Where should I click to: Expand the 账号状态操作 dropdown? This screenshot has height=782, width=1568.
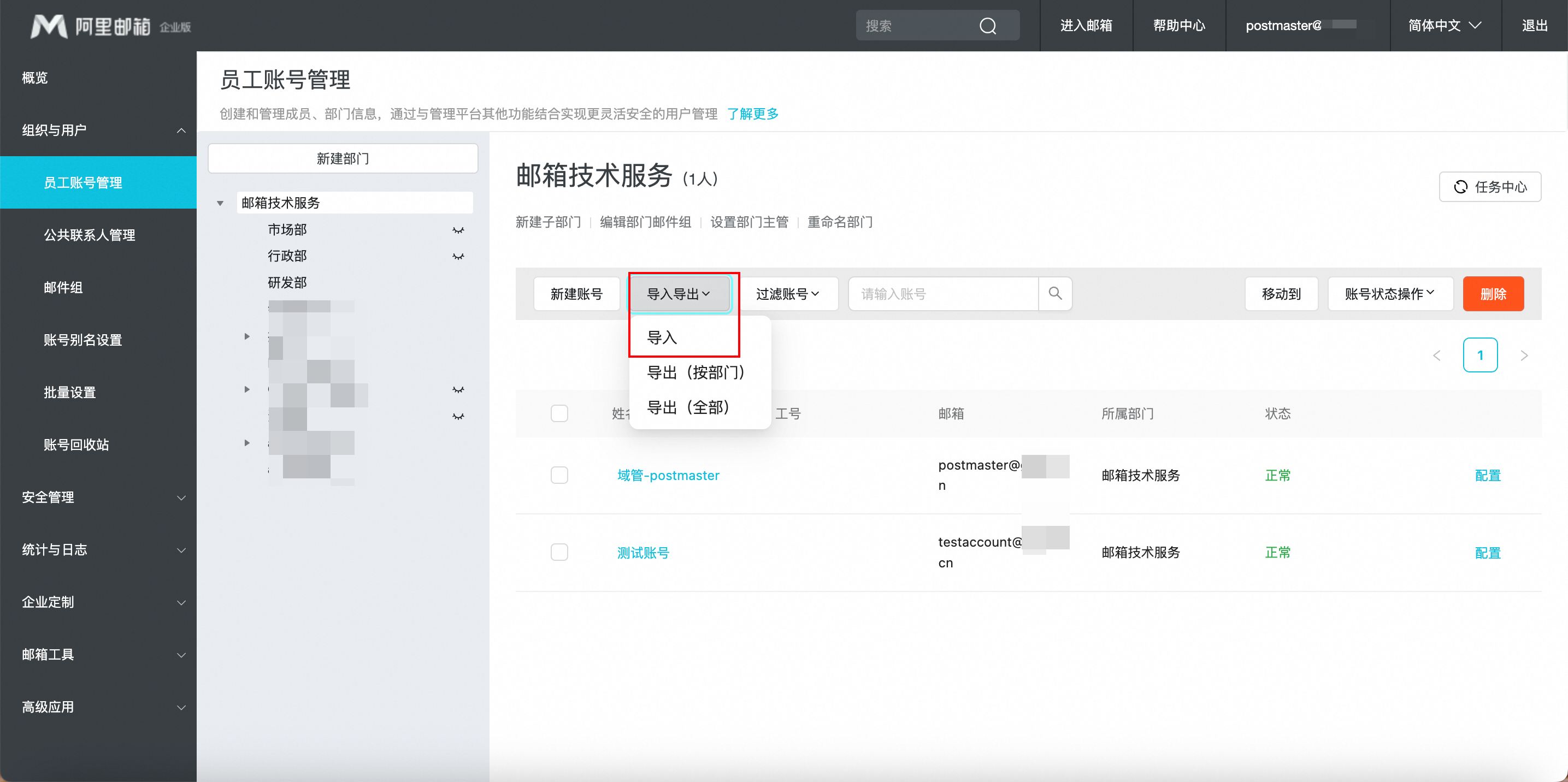[1390, 294]
